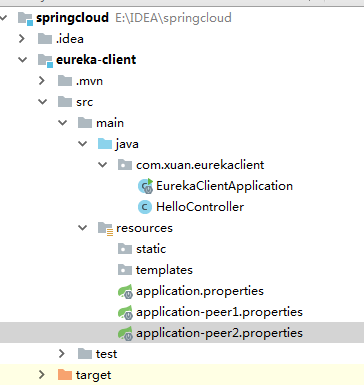364x385 pixels.
Task: Expand the .idea folder
Action: pyautogui.click(x=22, y=39)
